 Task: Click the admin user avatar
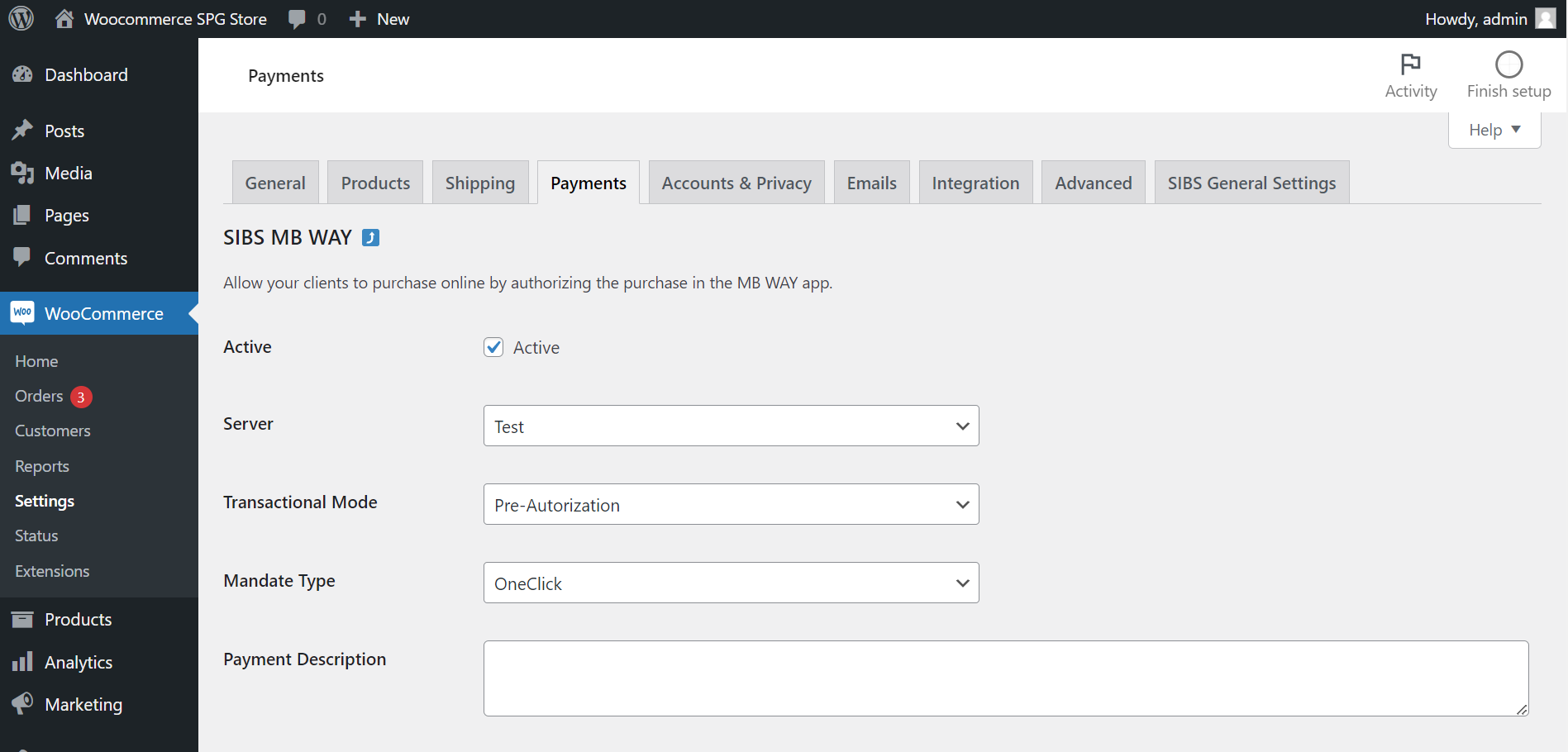(1545, 19)
